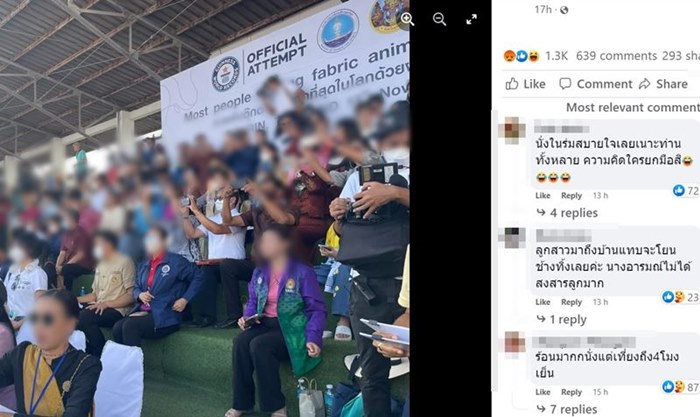Reply to the third comment
This screenshot has width=700, height=417.
[x=571, y=392]
